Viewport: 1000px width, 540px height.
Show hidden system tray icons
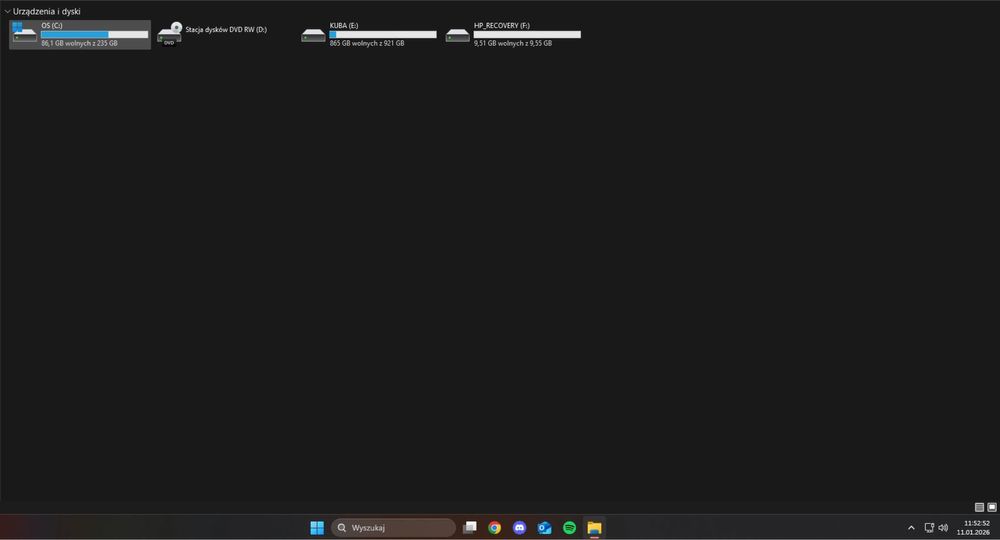tap(911, 528)
